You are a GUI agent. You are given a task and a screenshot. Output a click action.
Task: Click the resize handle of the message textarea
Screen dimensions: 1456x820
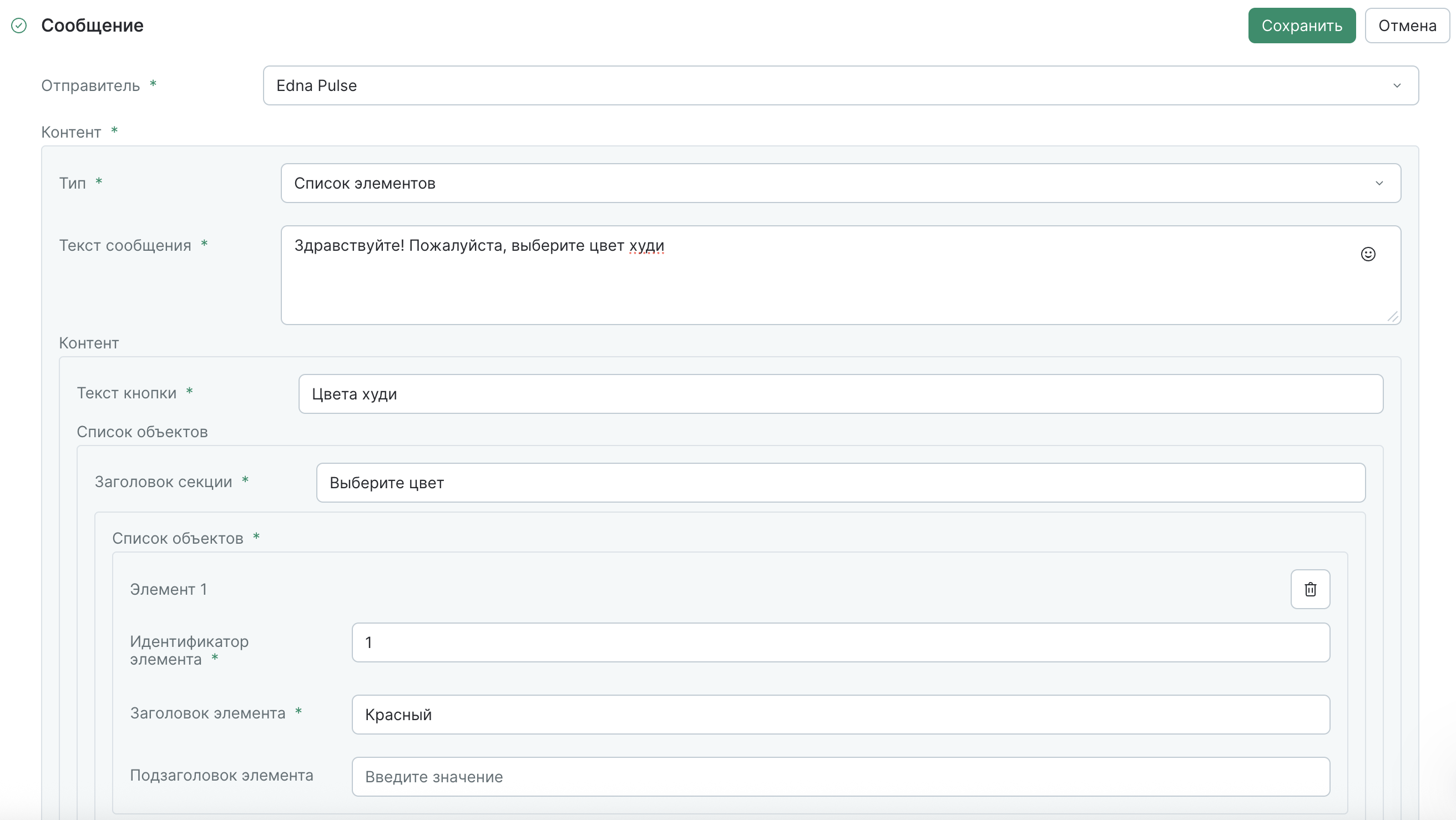1393,317
